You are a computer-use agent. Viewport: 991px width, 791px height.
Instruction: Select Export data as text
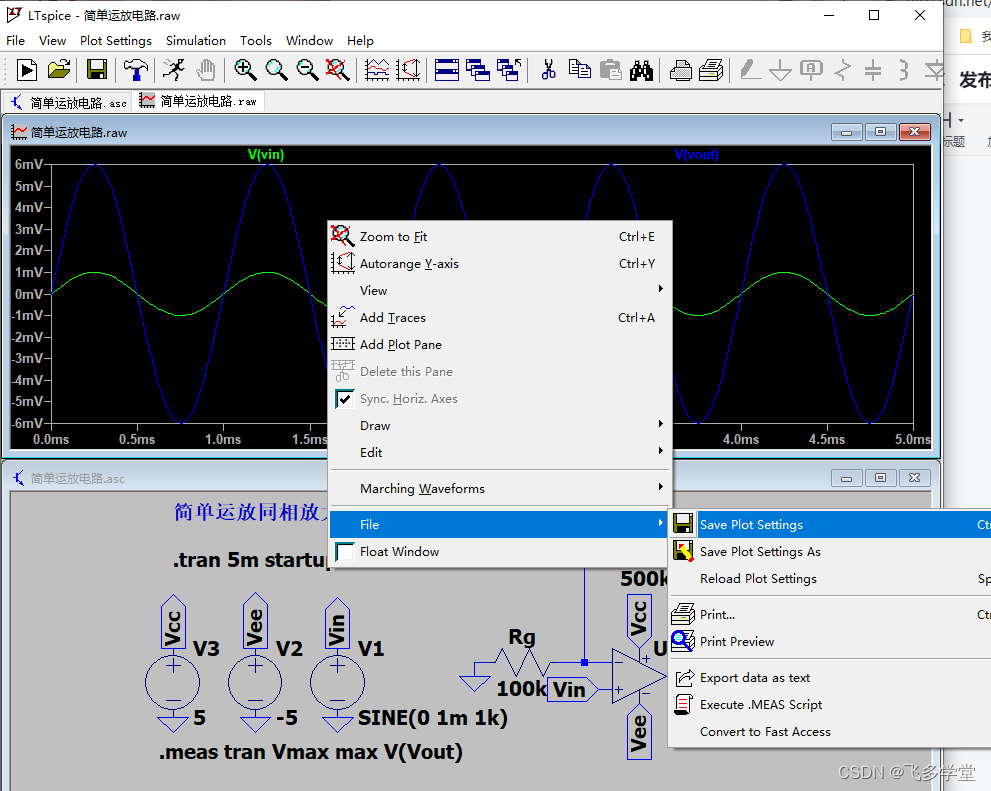754,677
